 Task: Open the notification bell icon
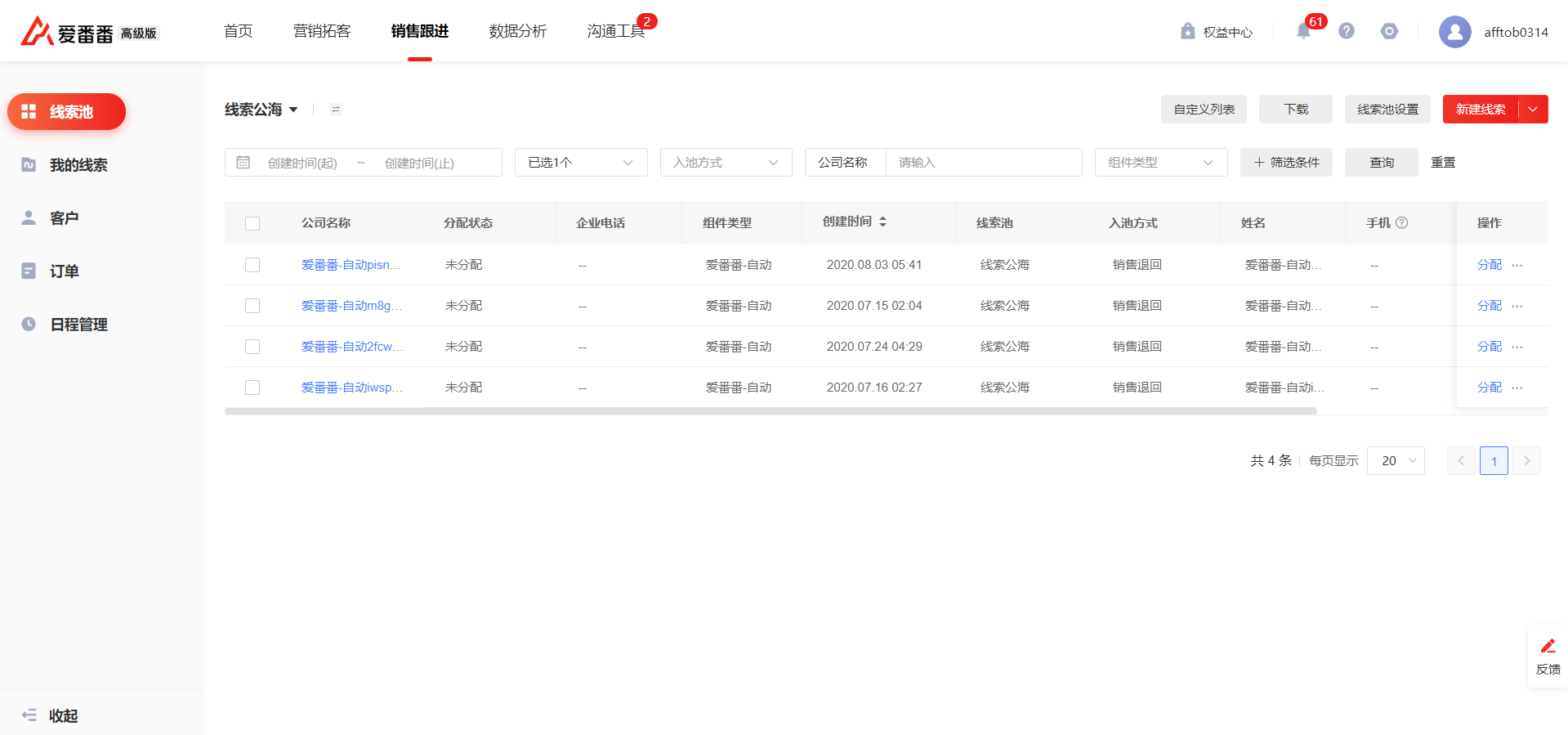pos(1303,31)
